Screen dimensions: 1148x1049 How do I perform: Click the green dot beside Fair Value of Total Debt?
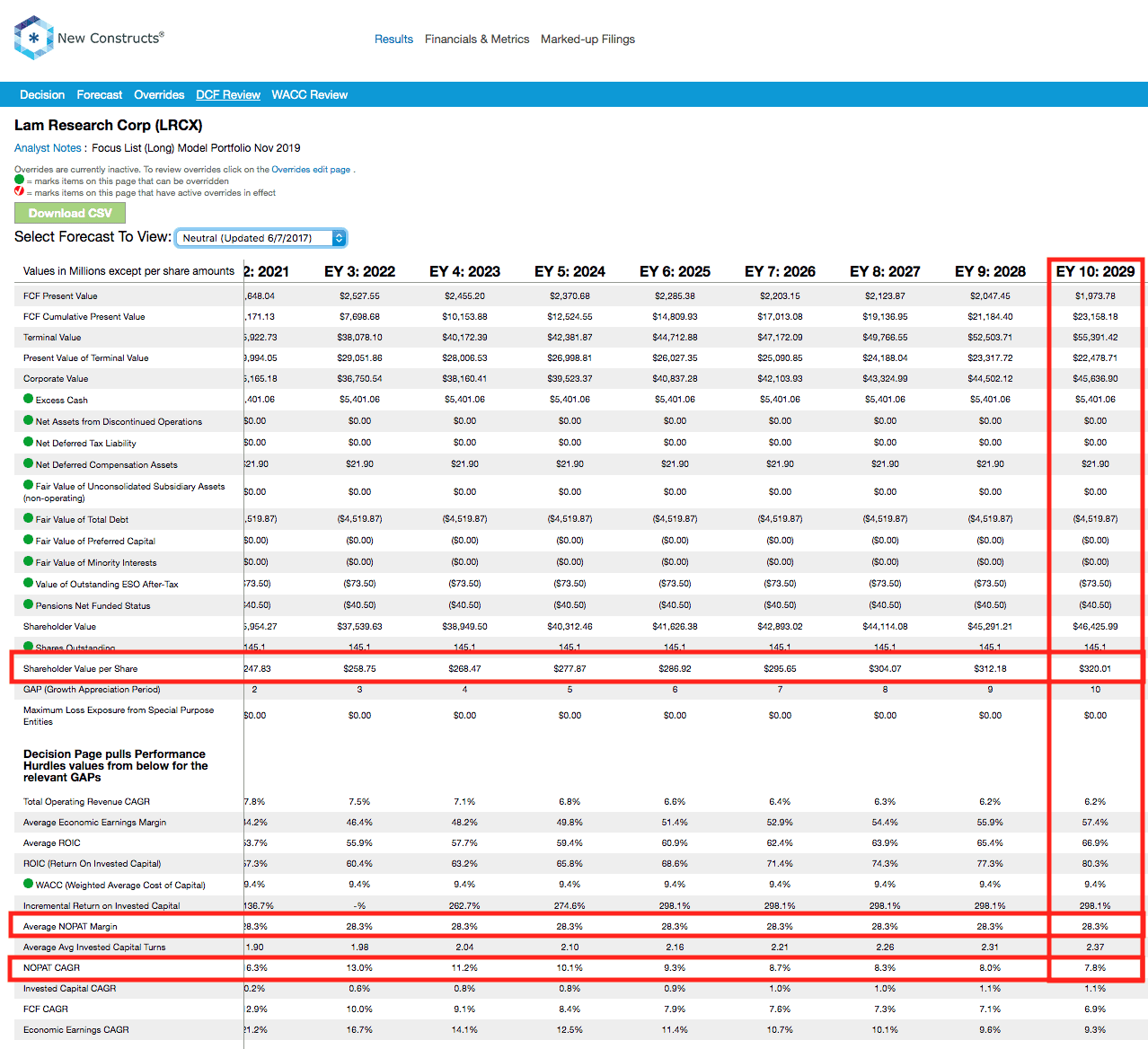click(x=29, y=518)
